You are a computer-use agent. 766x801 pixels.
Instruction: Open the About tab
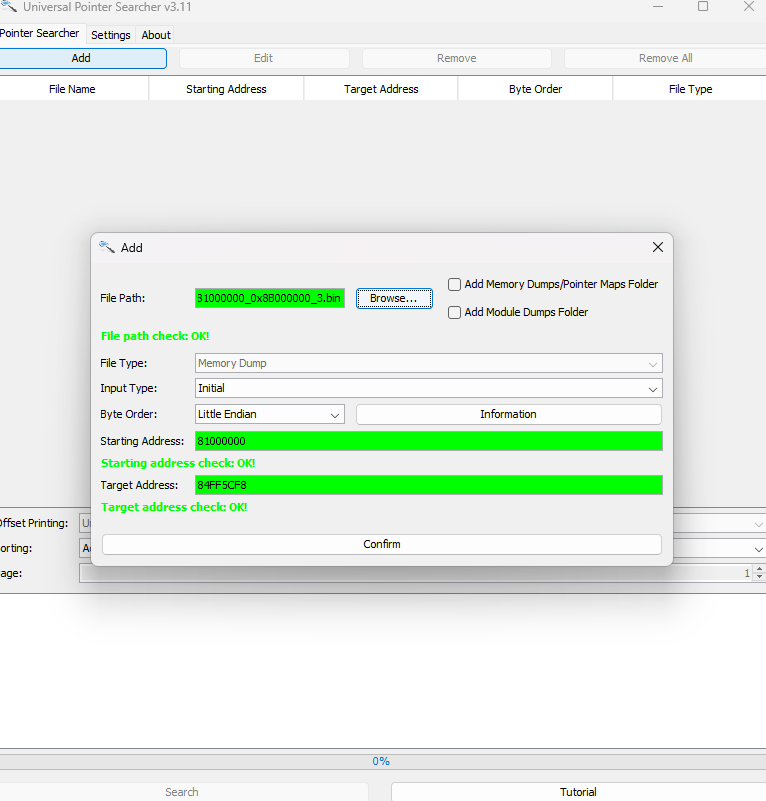tap(156, 35)
